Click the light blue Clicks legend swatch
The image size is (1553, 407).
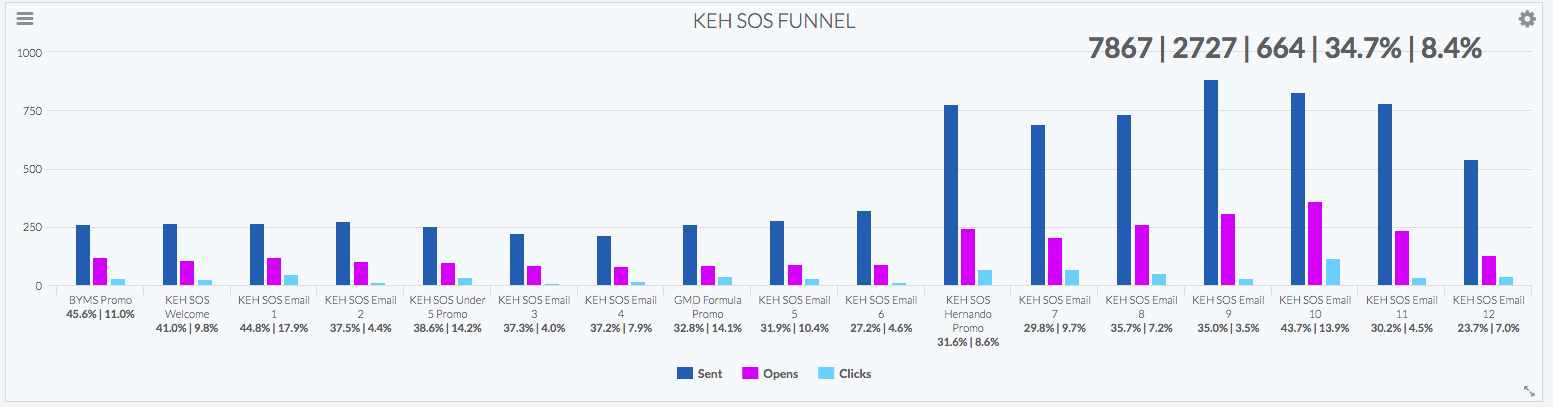(x=826, y=373)
